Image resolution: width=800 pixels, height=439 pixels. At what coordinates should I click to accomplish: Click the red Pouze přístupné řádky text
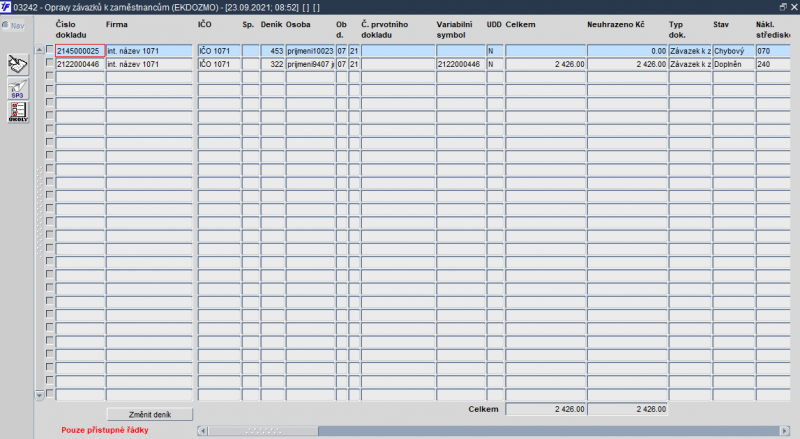105,430
